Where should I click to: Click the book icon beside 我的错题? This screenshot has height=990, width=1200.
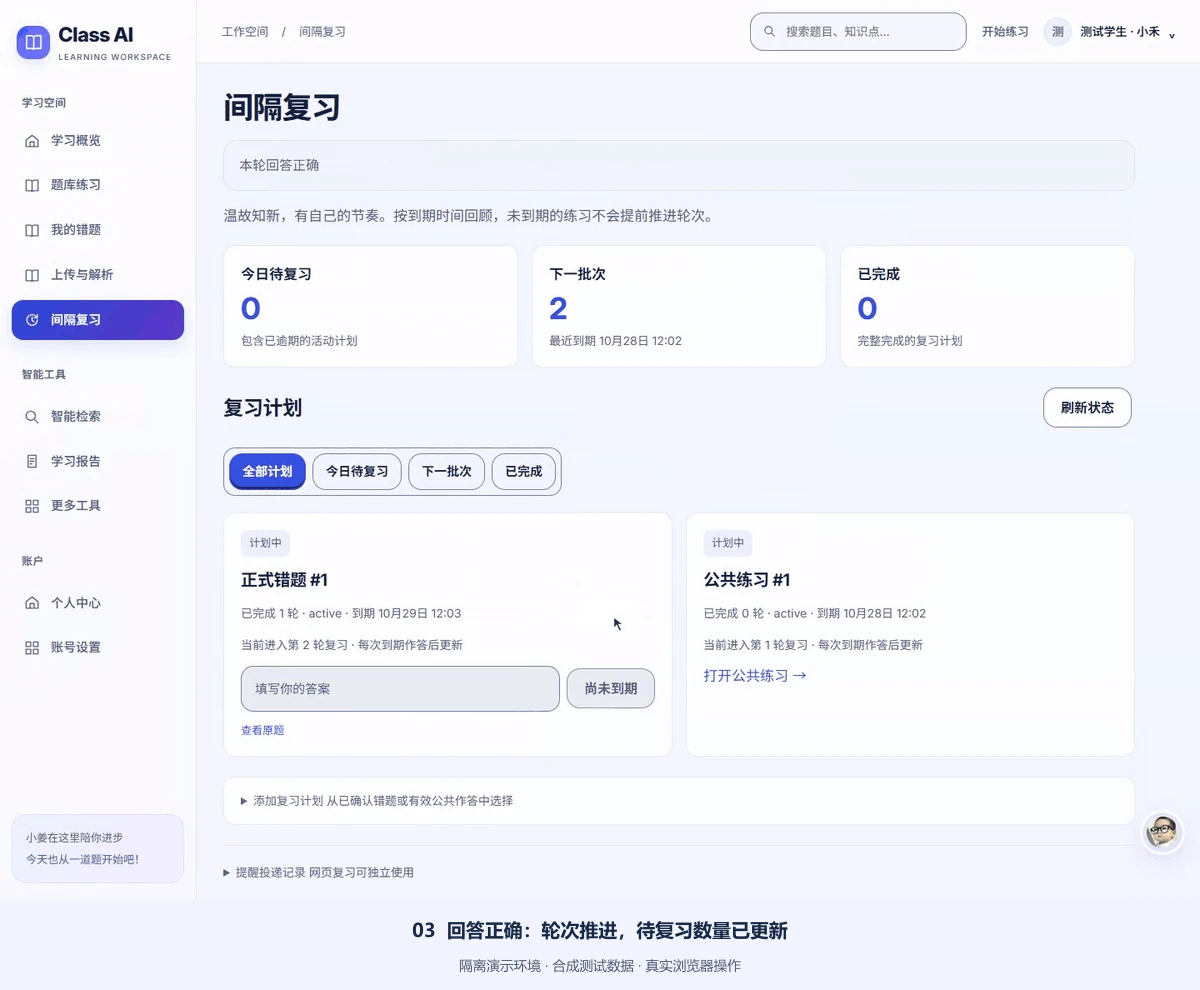(x=32, y=230)
